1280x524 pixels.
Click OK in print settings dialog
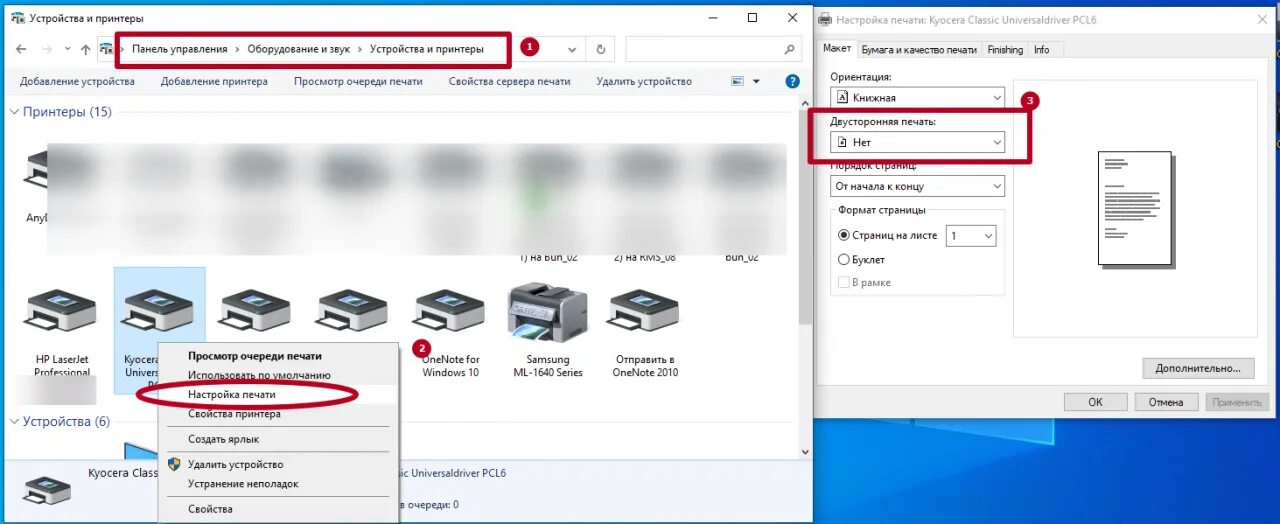(x=1095, y=402)
